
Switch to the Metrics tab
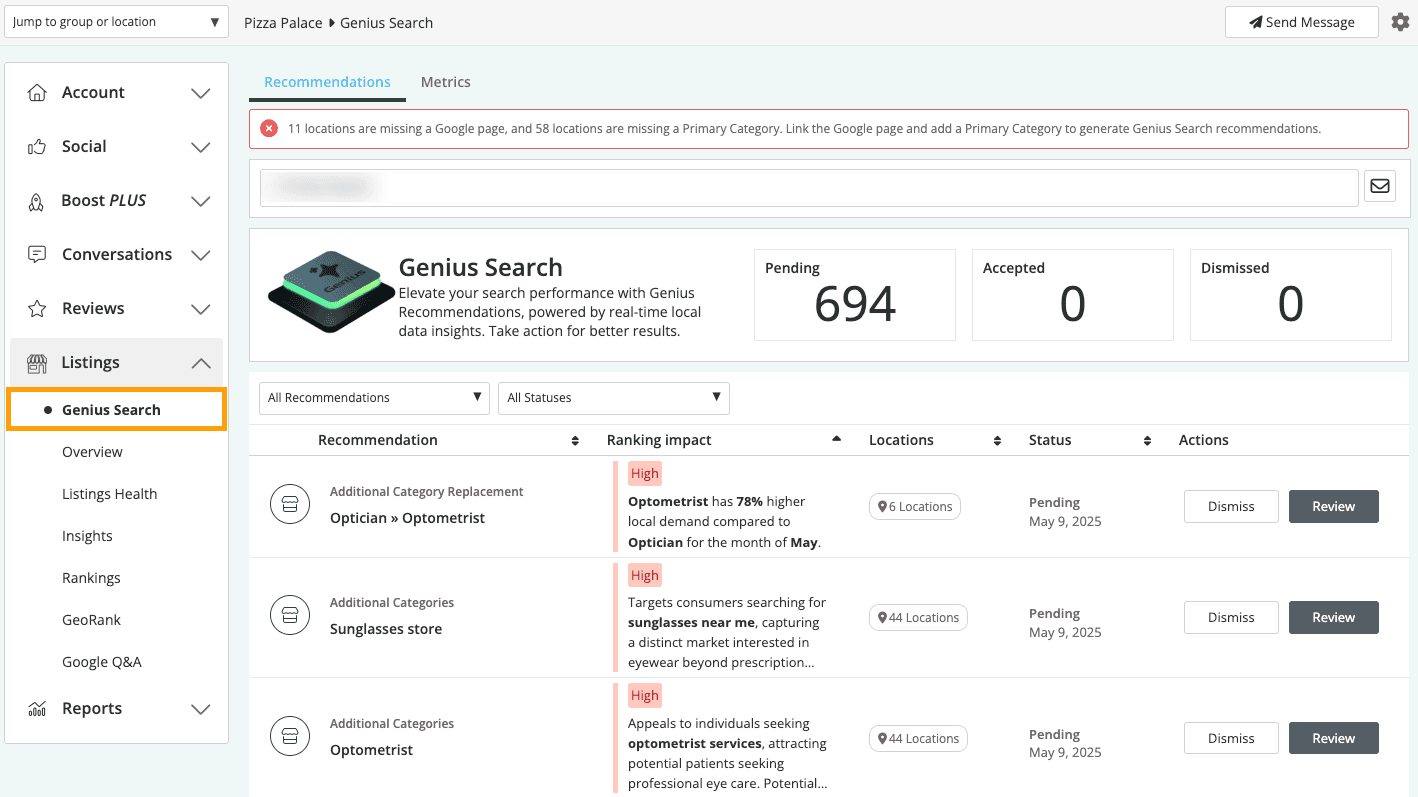445,82
